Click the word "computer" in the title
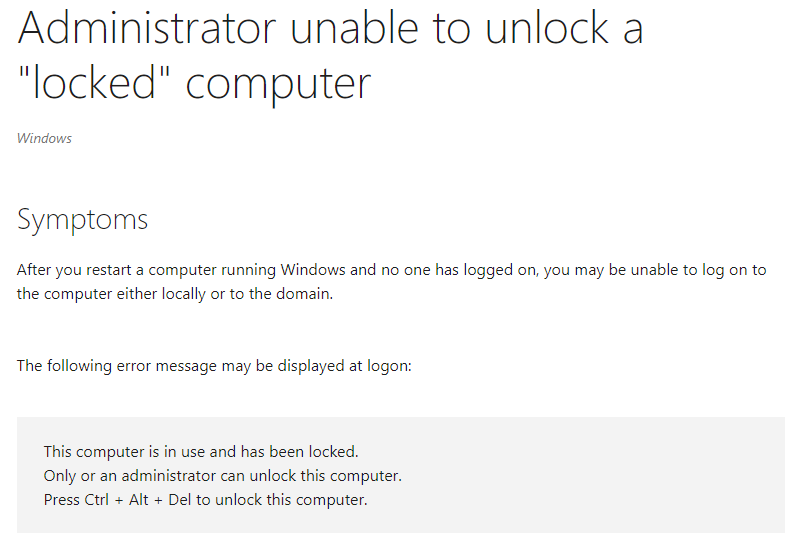 pos(278,85)
